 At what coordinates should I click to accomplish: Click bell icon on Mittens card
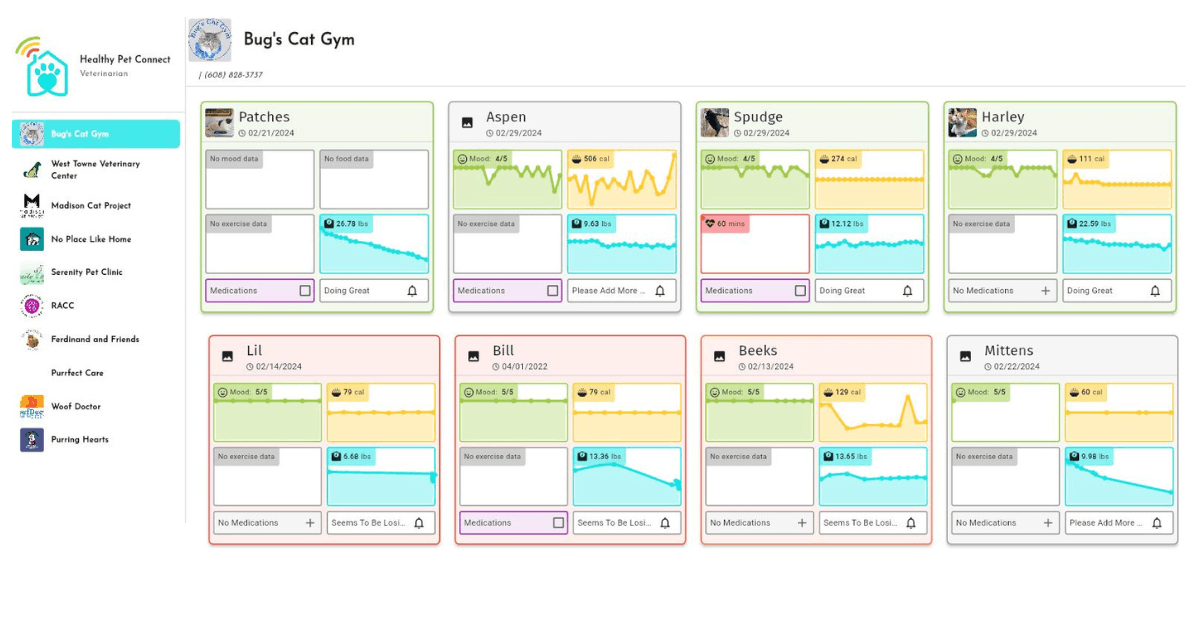pyautogui.click(x=1157, y=523)
